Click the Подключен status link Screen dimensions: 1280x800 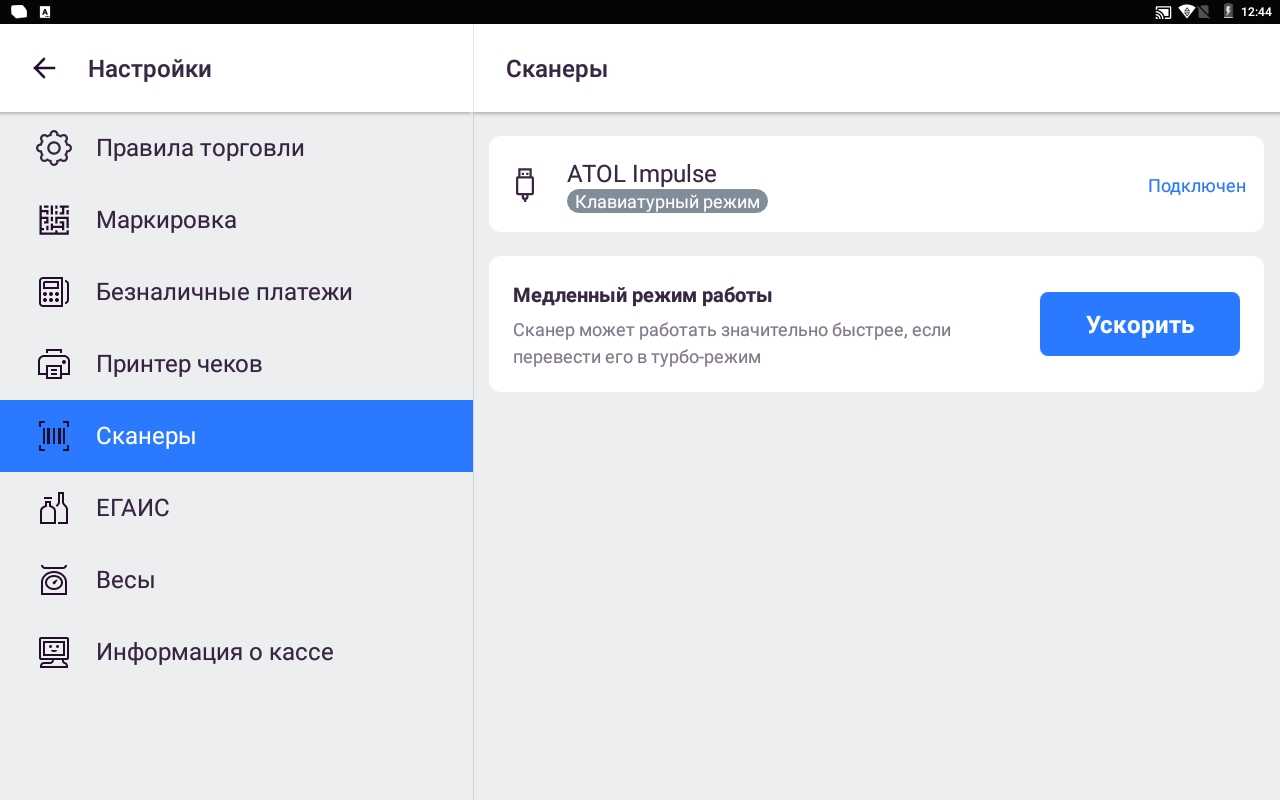(x=1196, y=186)
